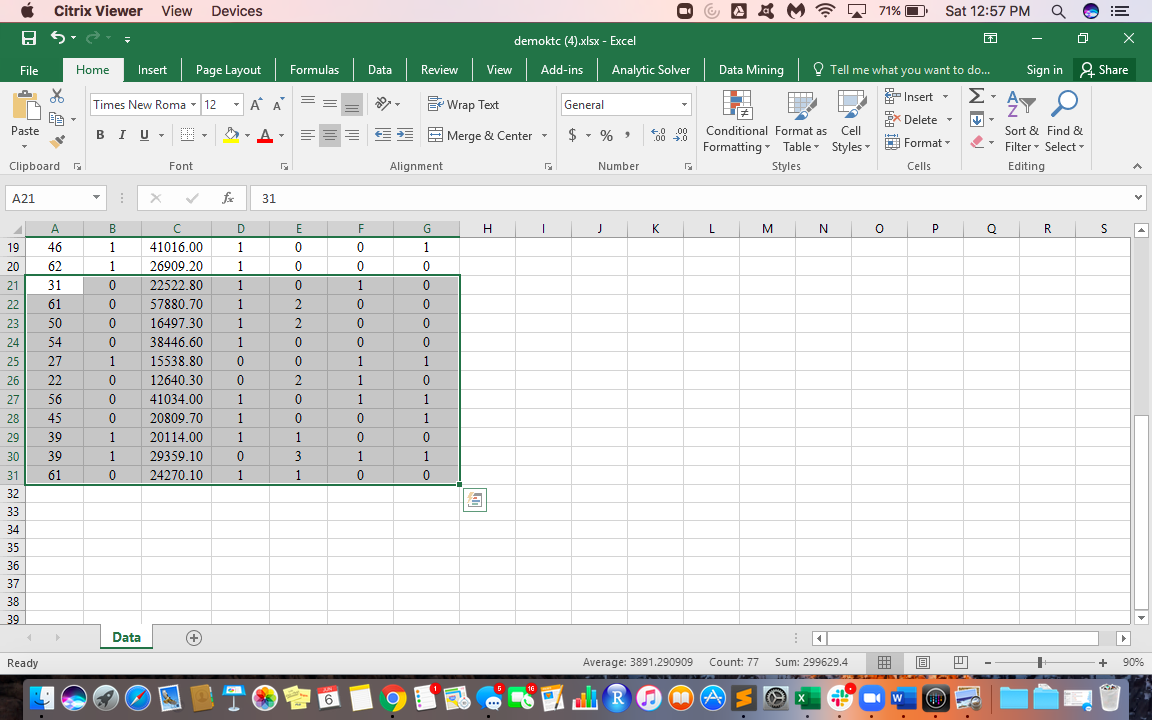Set Align Left for the cells

coord(308,135)
